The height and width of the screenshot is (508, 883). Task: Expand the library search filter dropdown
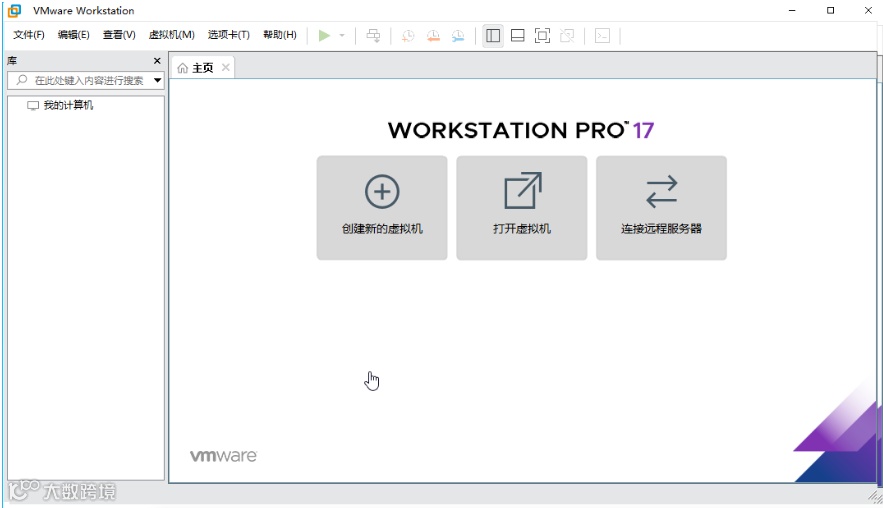(x=158, y=81)
